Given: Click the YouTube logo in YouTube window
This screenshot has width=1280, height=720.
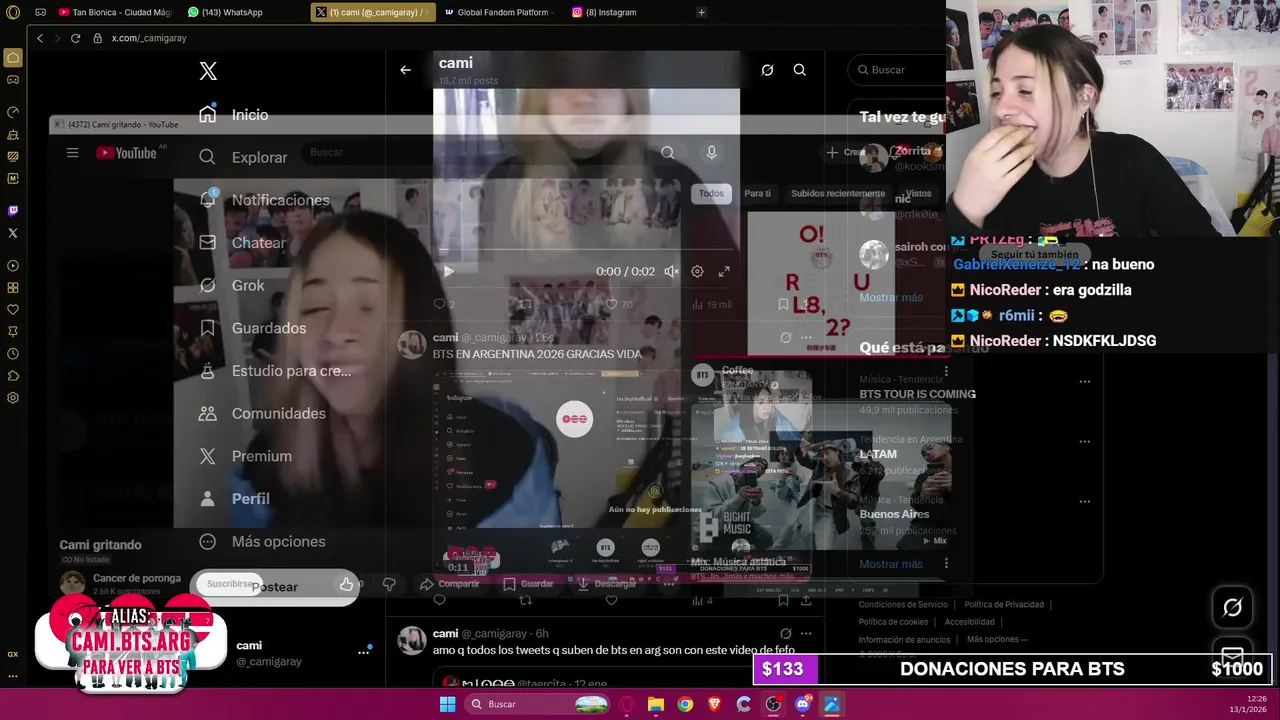Looking at the screenshot, I should tap(127, 153).
